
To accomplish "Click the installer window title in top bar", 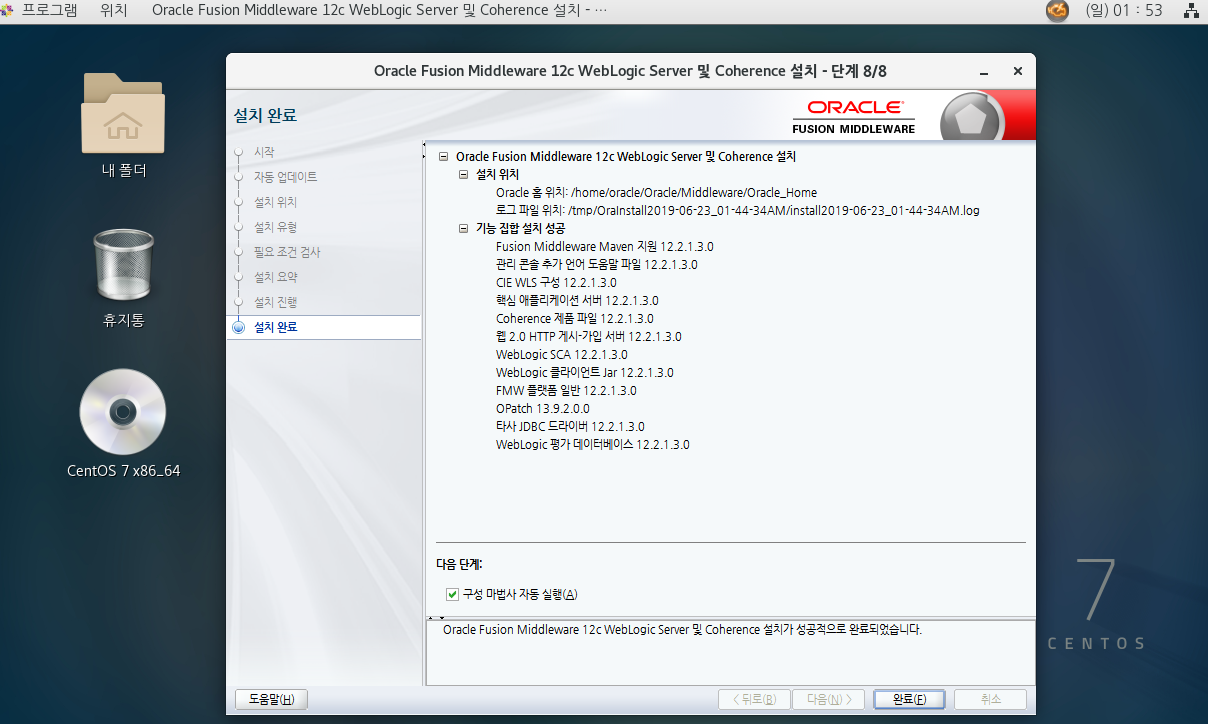I will pyautogui.click(x=379, y=11).
